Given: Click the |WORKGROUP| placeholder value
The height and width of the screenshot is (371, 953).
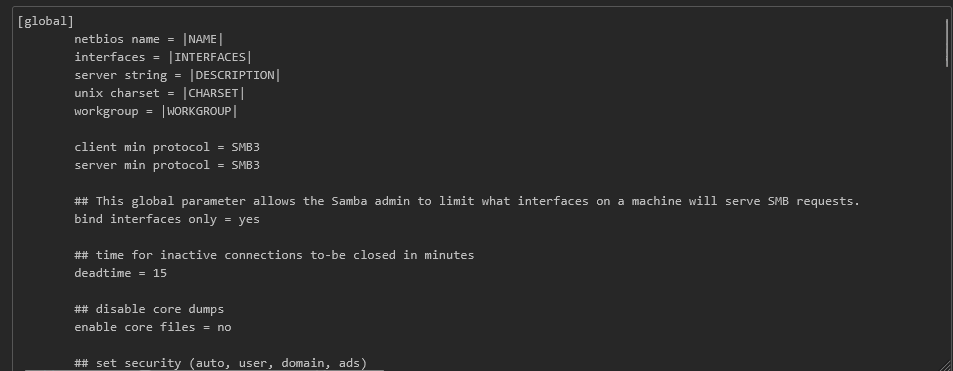Looking at the screenshot, I should [199, 111].
